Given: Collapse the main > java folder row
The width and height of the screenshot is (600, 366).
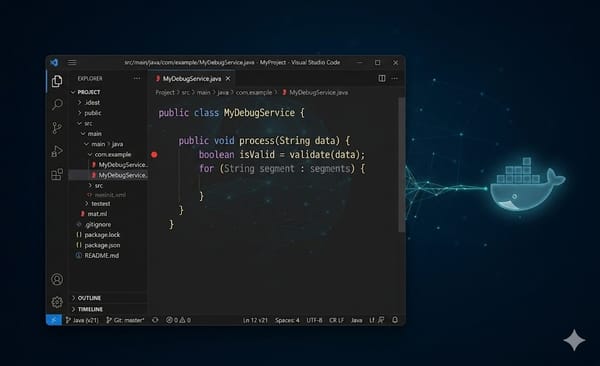Looking at the screenshot, I should point(107,144).
